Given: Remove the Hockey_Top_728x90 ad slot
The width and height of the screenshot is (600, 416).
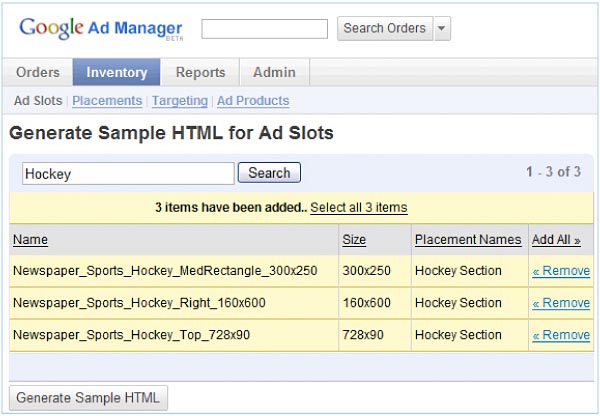Looking at the screenshot, I should point(561,335).
